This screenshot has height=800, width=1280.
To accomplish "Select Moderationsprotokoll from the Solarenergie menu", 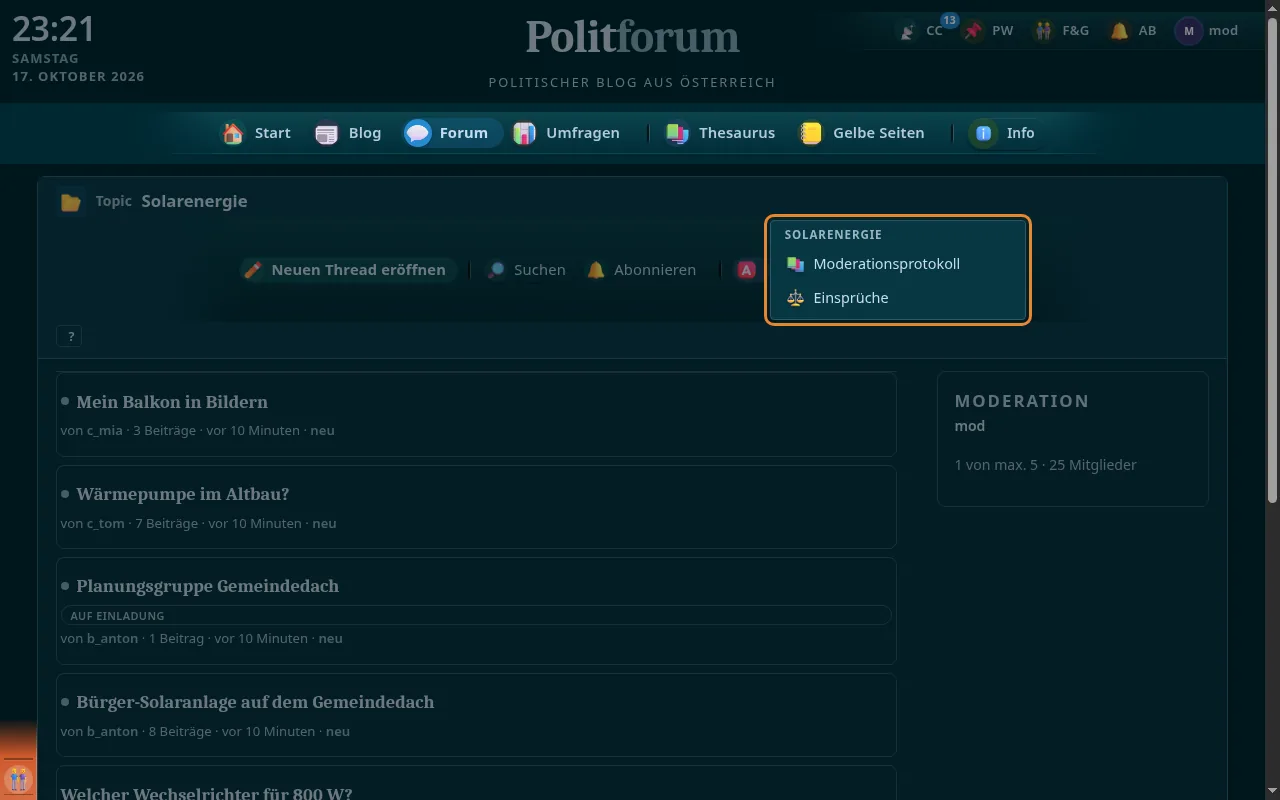I will pos(898,264).
